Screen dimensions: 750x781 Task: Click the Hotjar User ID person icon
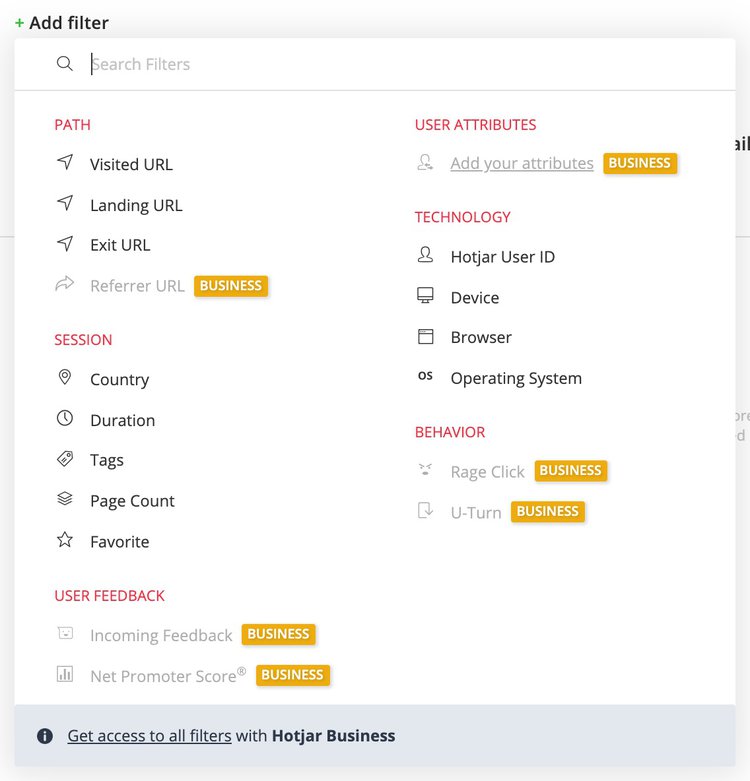[425, 255]
